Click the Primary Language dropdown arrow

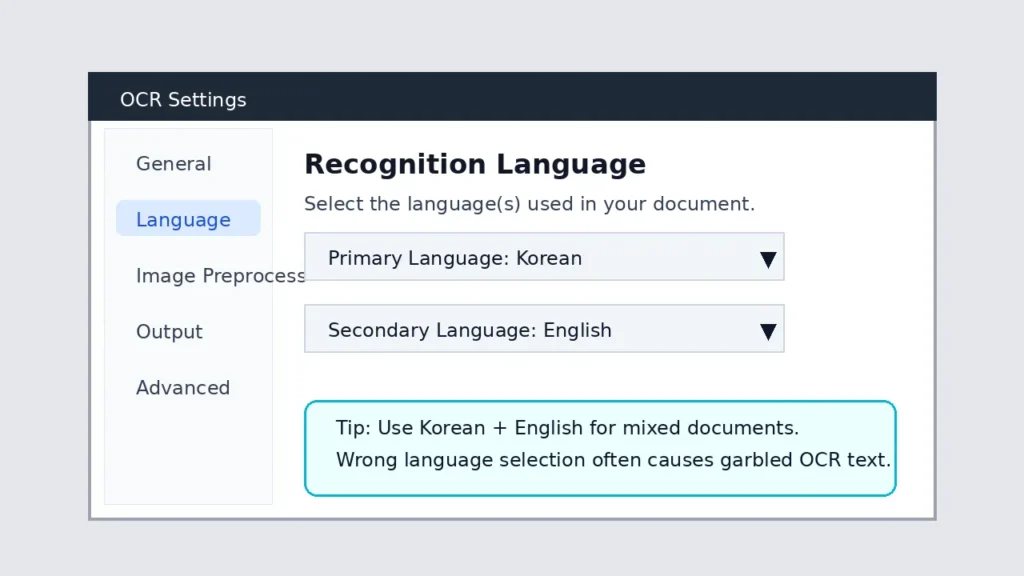[x=768, y=258]
